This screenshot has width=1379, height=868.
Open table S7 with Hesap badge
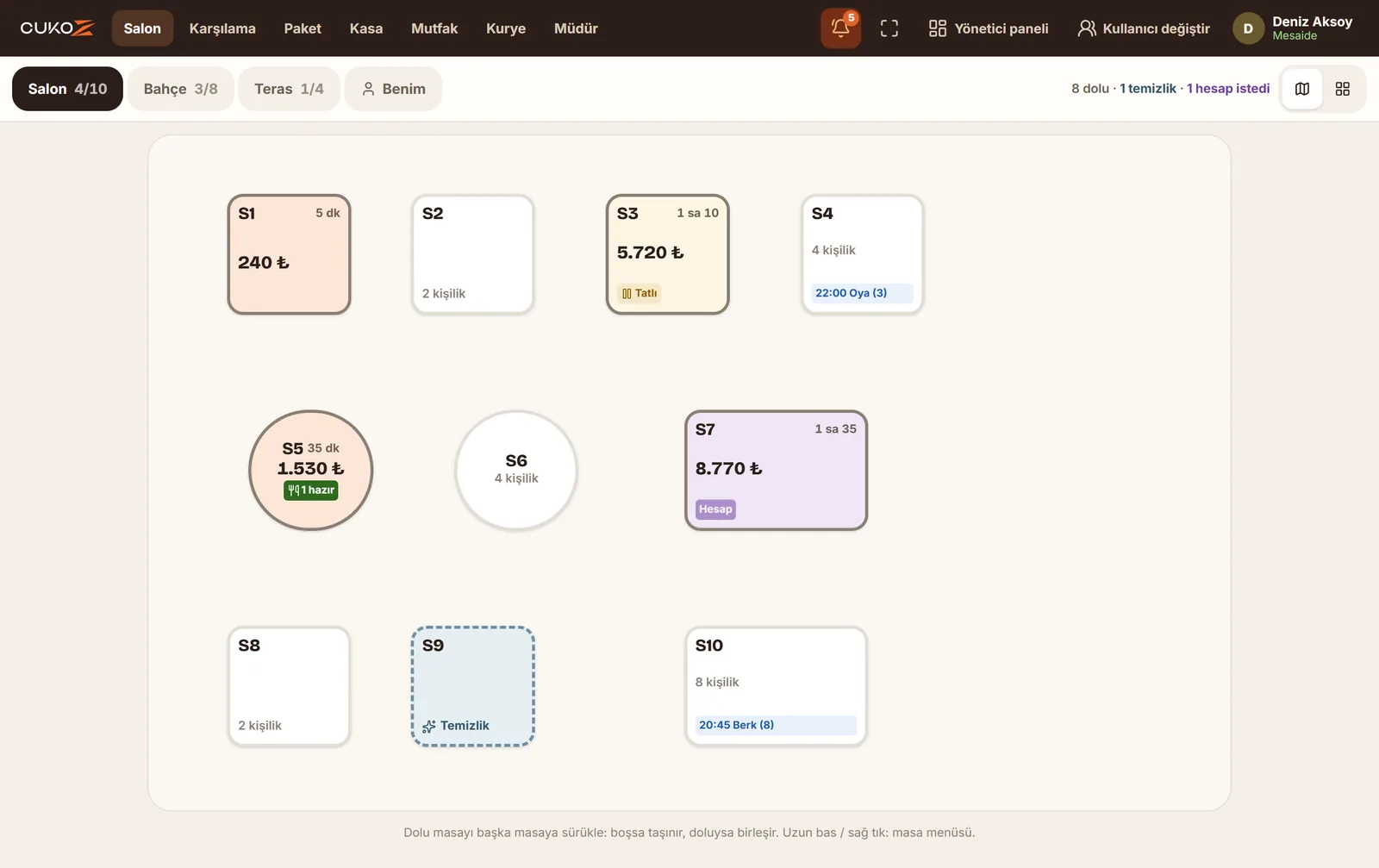pyautogui.click(x=776, y=470)
